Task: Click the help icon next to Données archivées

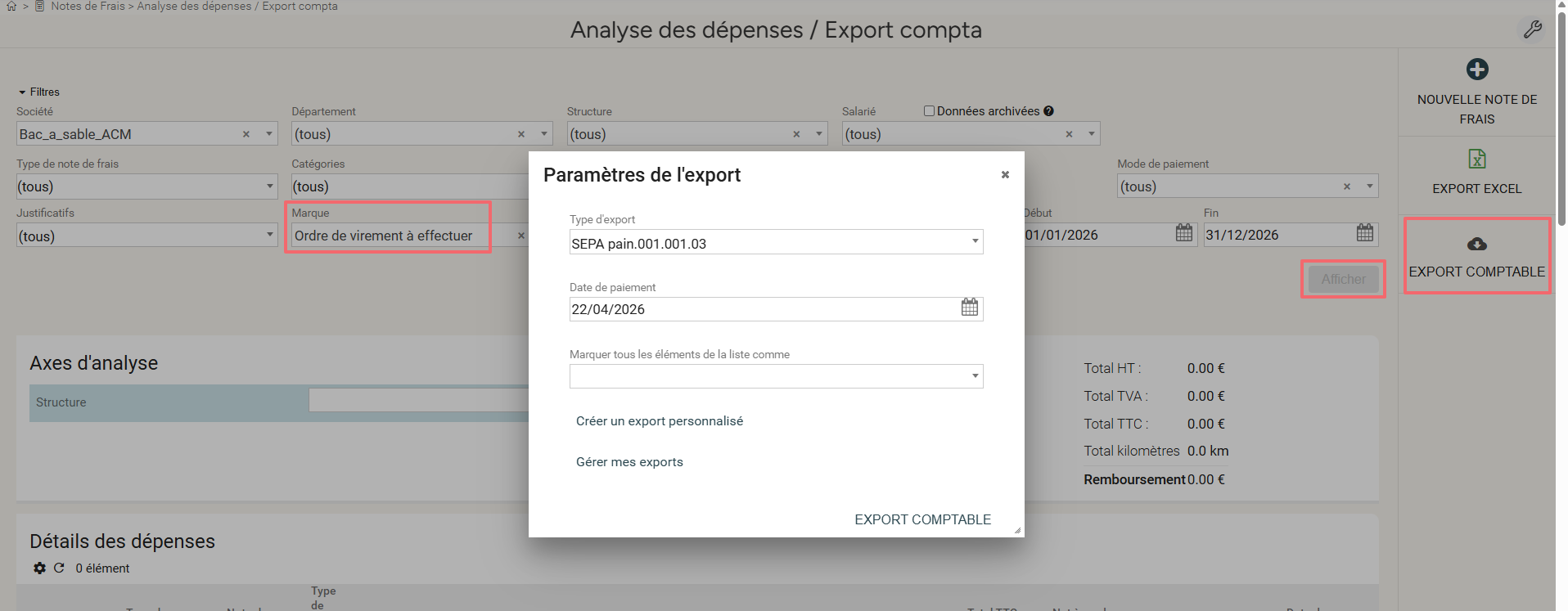Action: point(1048,111)
